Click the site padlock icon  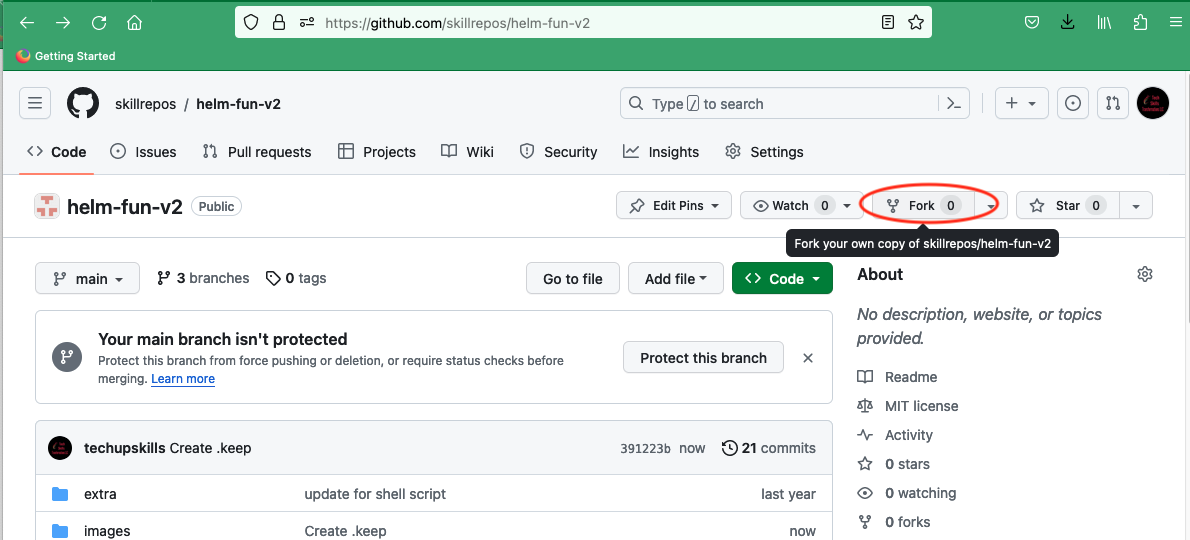pos(279,23)
